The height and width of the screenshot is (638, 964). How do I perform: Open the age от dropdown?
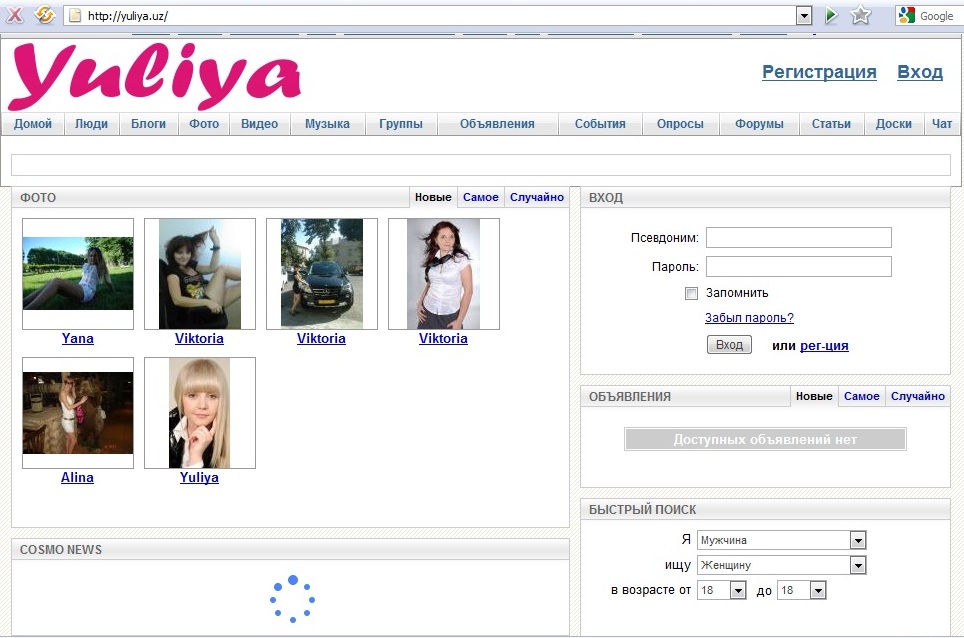(722, 590)
